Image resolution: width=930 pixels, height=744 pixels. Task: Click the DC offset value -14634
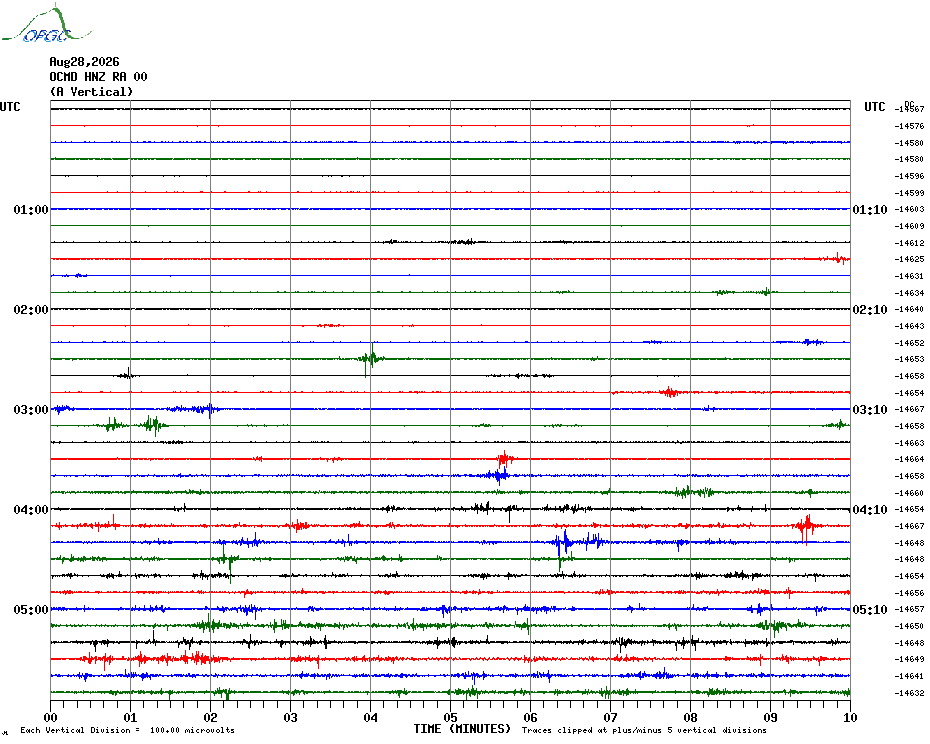909,293
